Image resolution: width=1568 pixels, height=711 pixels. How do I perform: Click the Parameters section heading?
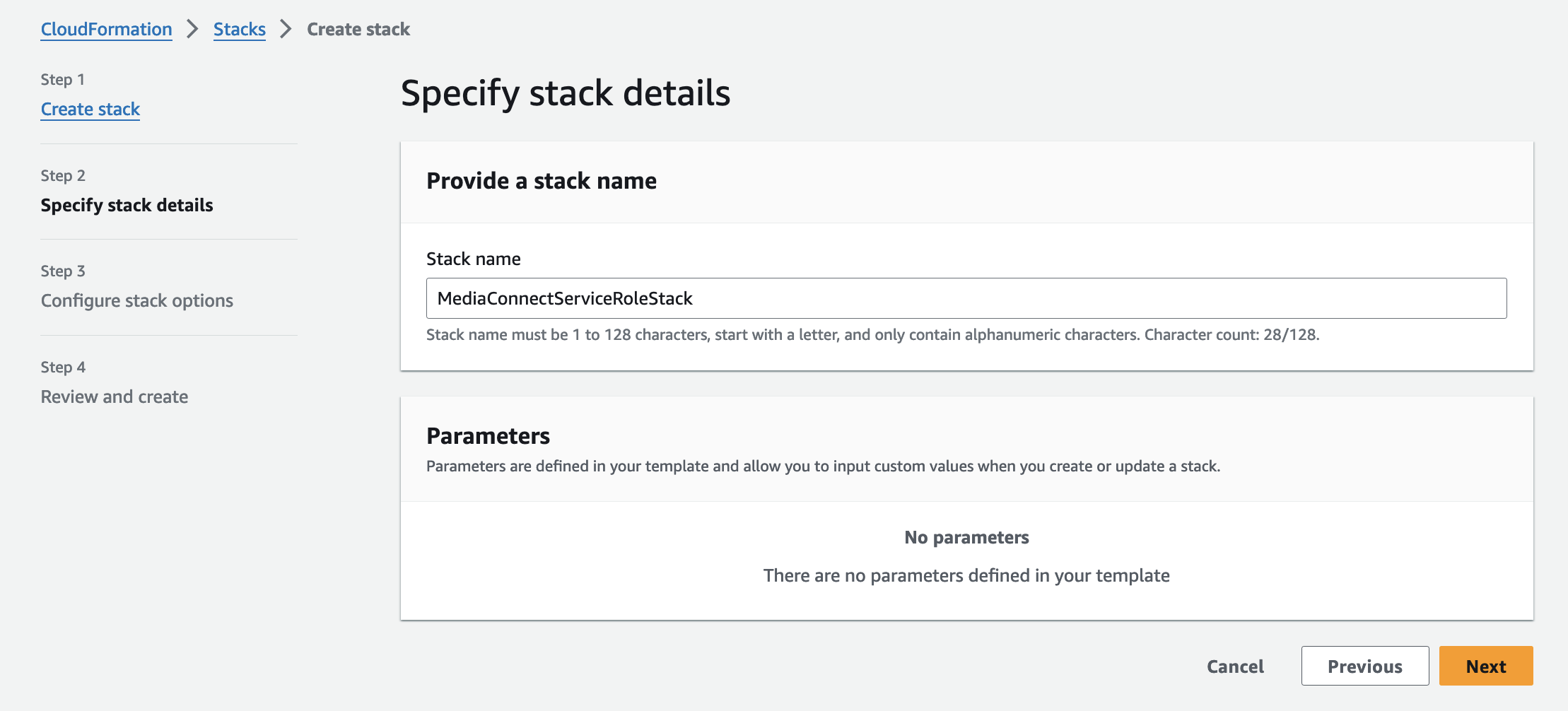pos(488,436)
